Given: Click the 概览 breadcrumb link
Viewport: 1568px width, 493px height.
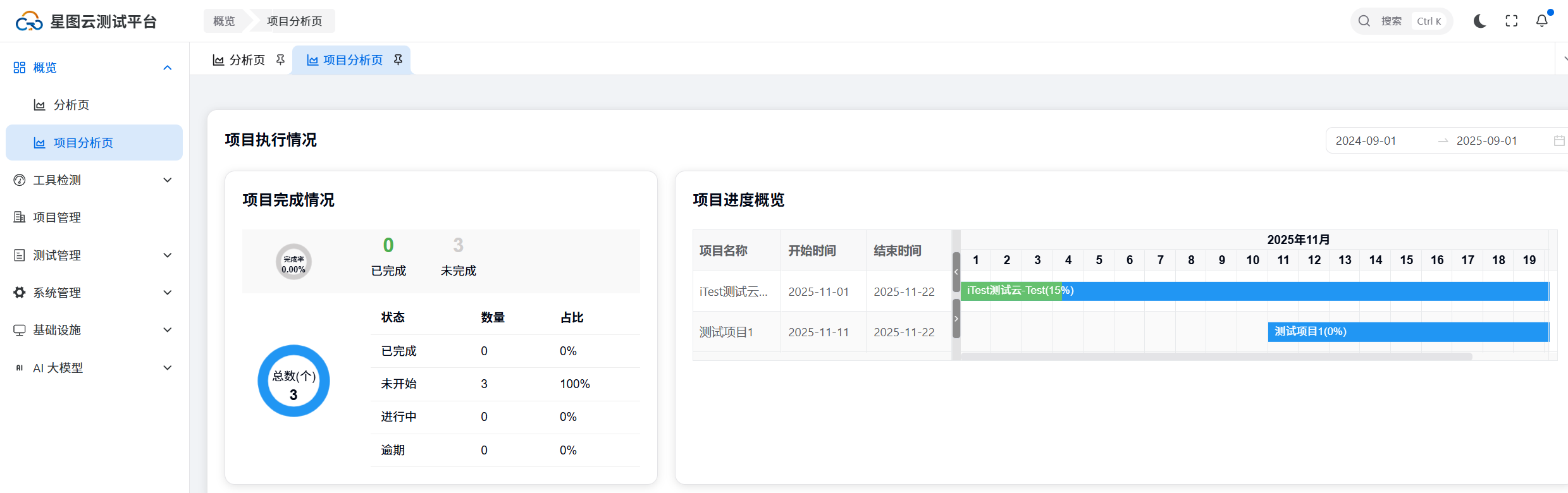Looking at the screenshot, I should pyautogui.click(x=224, y=21).
